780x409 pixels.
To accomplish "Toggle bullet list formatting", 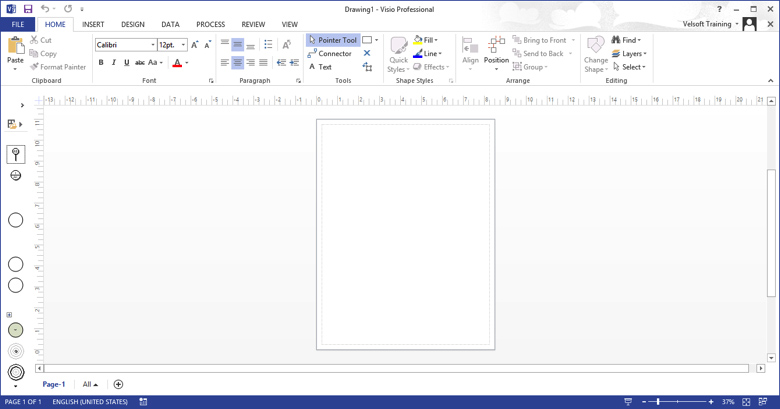I will (x=268, y=44).
